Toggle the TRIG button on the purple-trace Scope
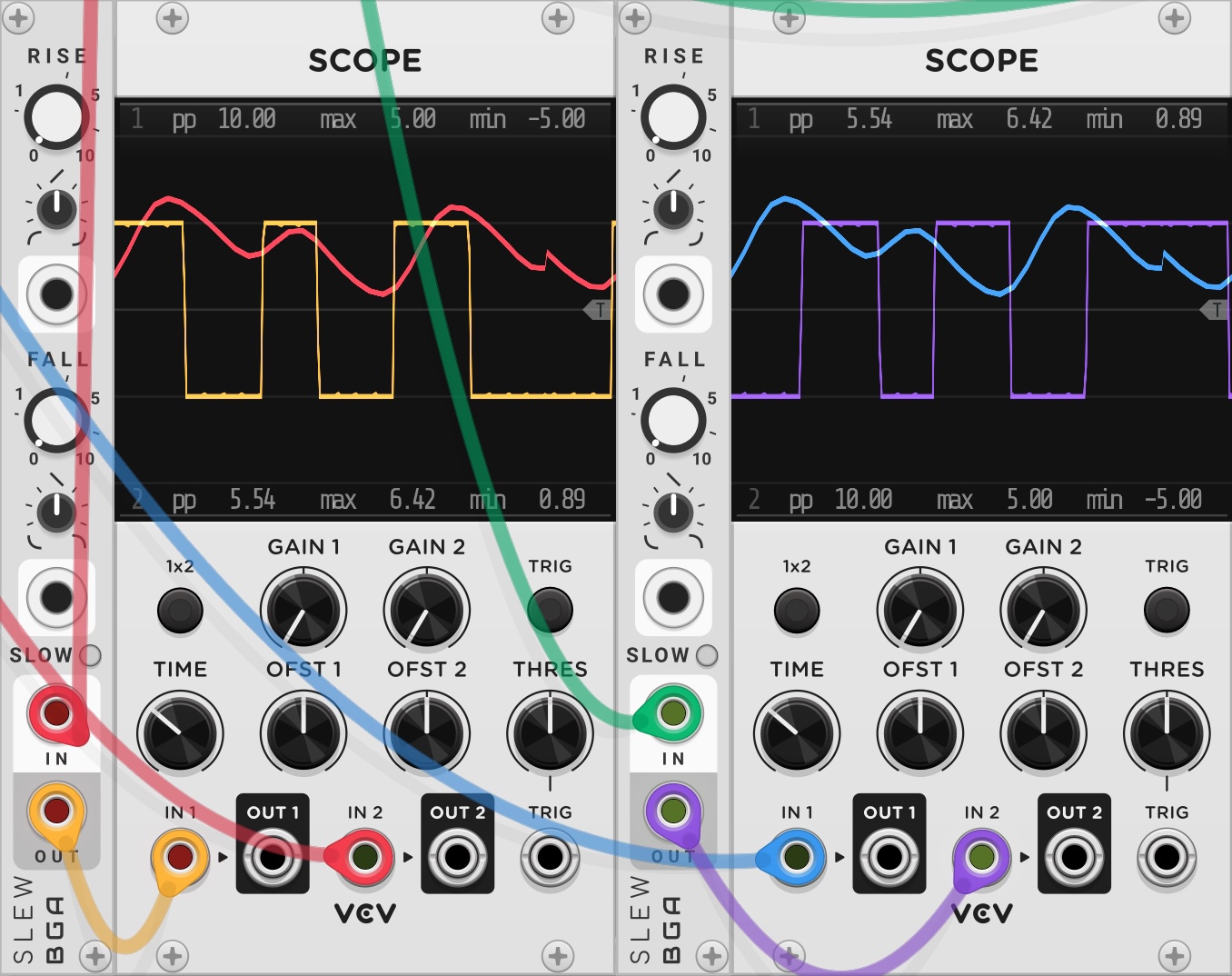Image resolution: width=1232 pixels, height=976 pixels. pos(1167,611)
